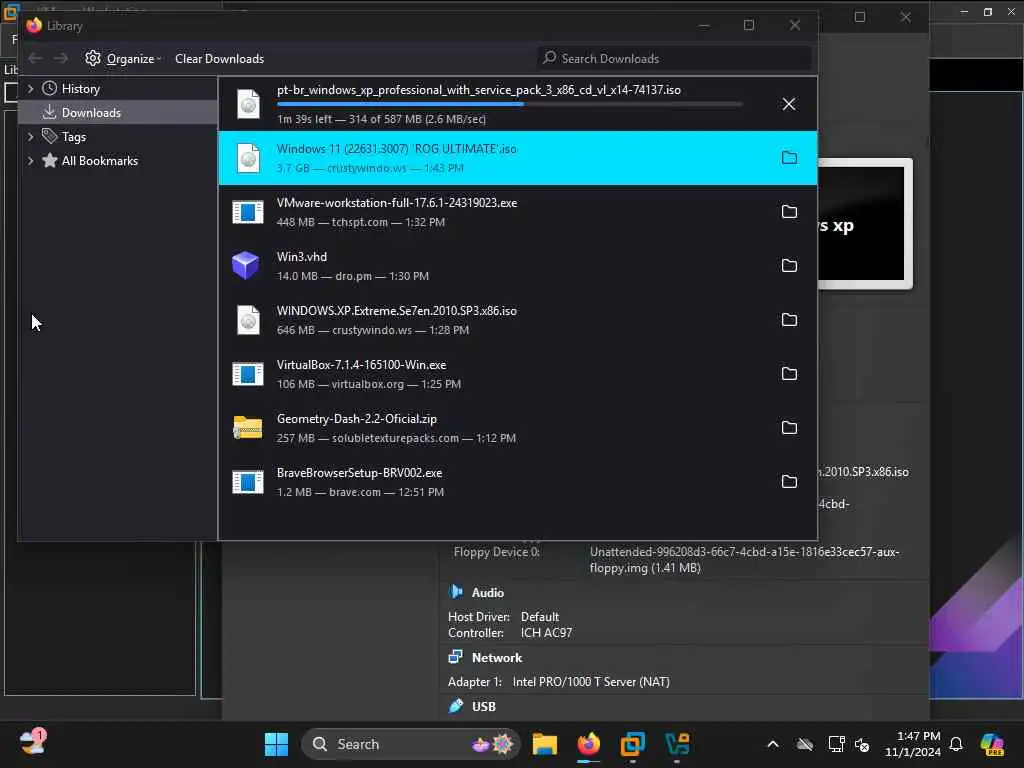
Task: Select the Geometry-Dash-2.2-Oficial.zip entry
Action: tap(517, 428)
